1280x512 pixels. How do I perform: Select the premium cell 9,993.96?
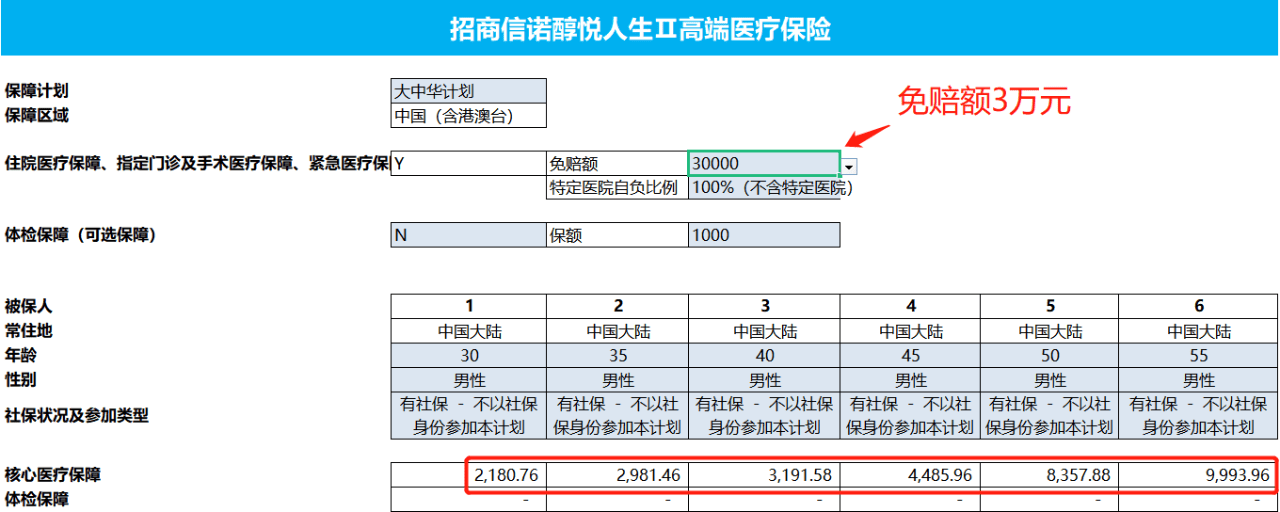pos(1198,475)
